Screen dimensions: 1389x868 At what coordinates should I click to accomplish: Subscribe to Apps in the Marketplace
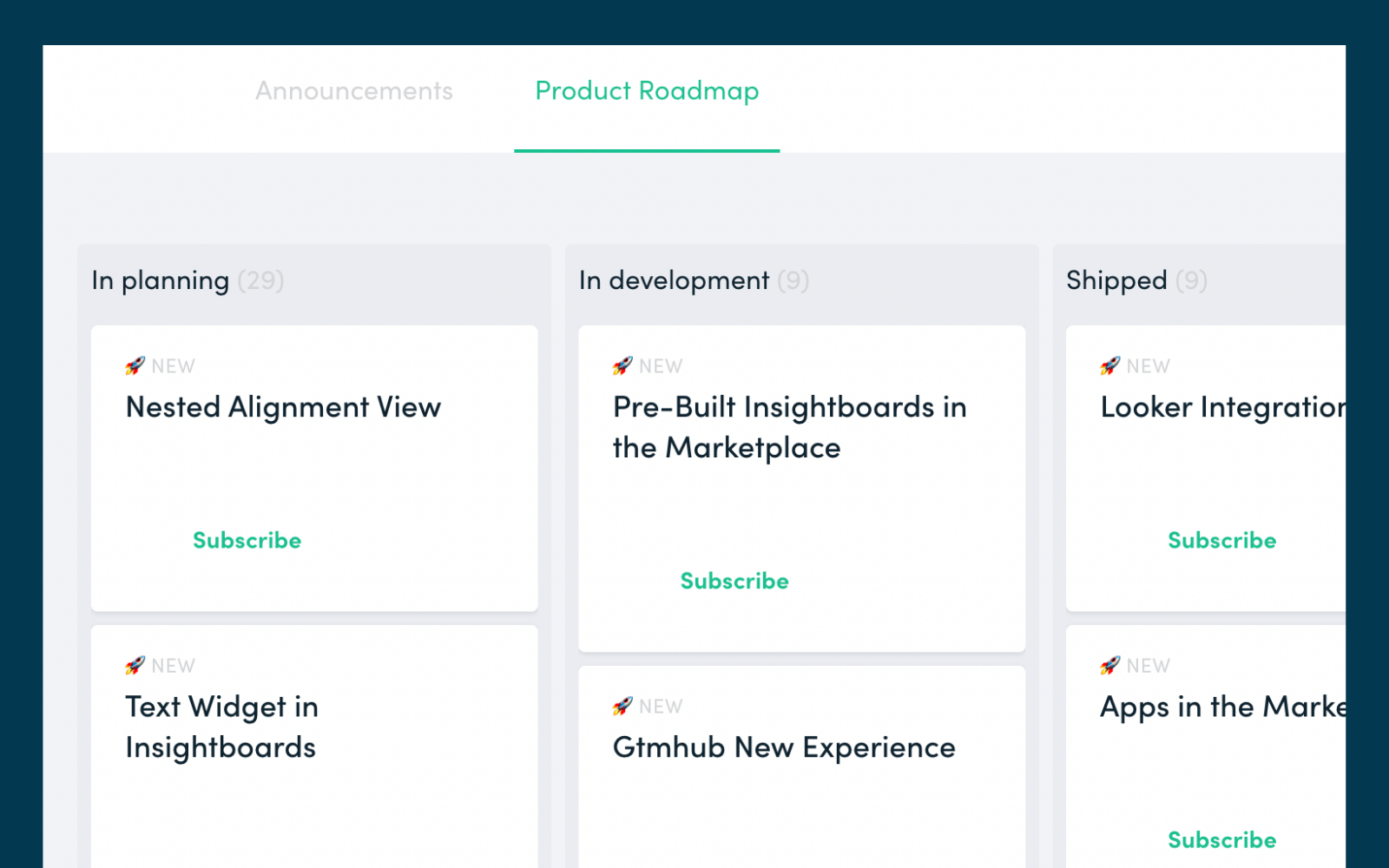tap(1221, 839)
